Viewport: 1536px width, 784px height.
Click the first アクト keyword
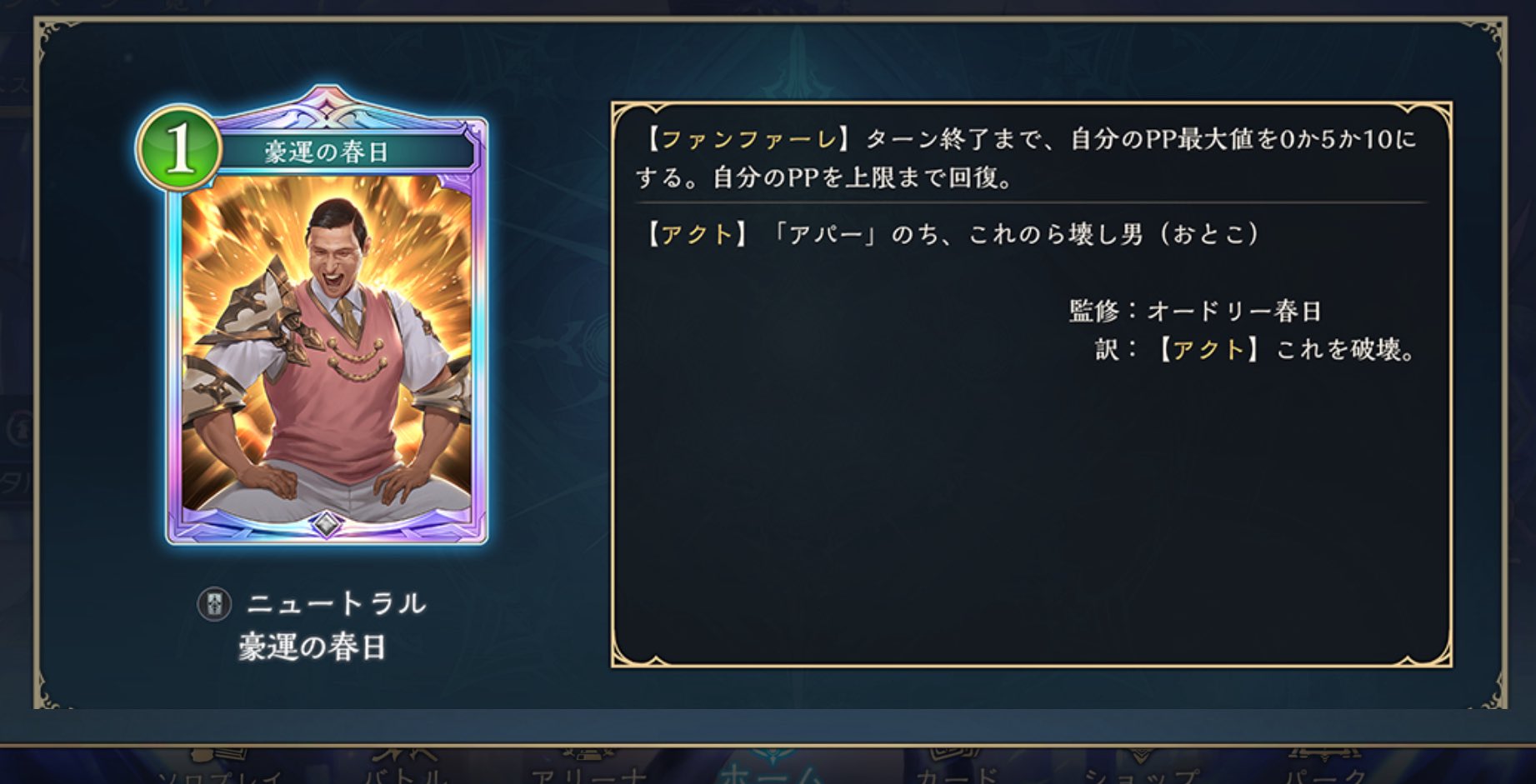(x=696, y=234)
